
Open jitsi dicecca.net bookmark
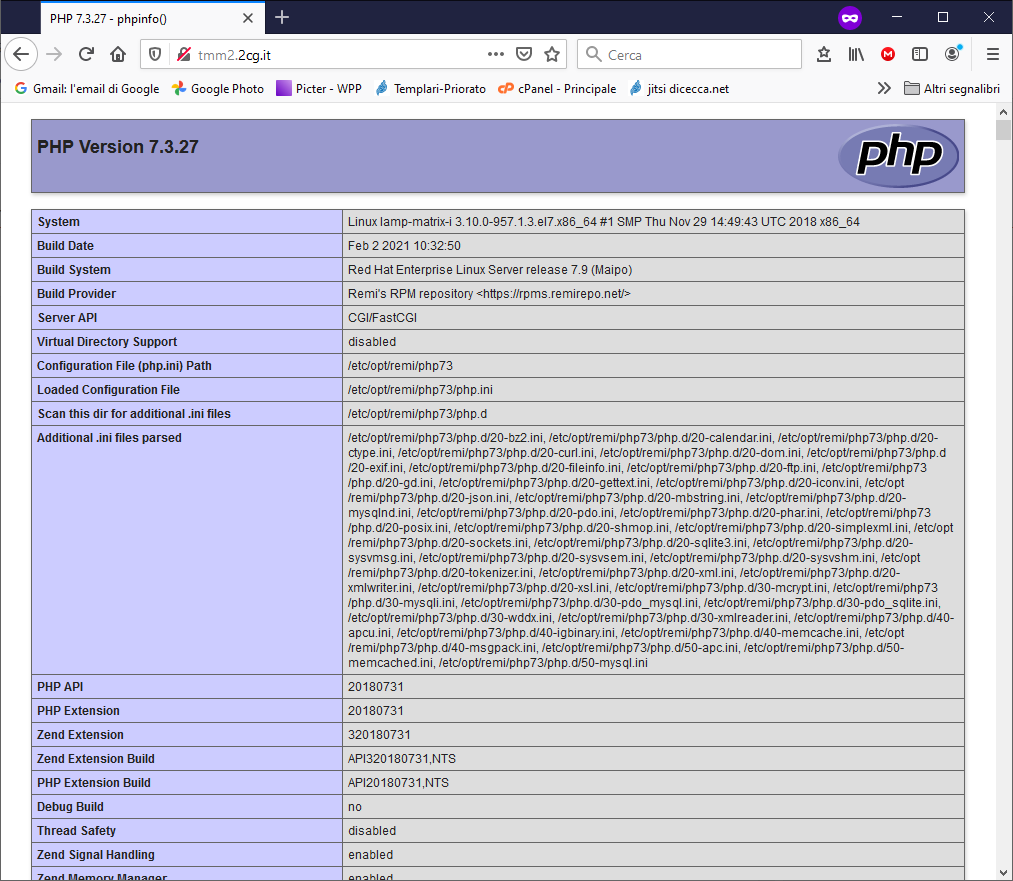coord(680,88)
